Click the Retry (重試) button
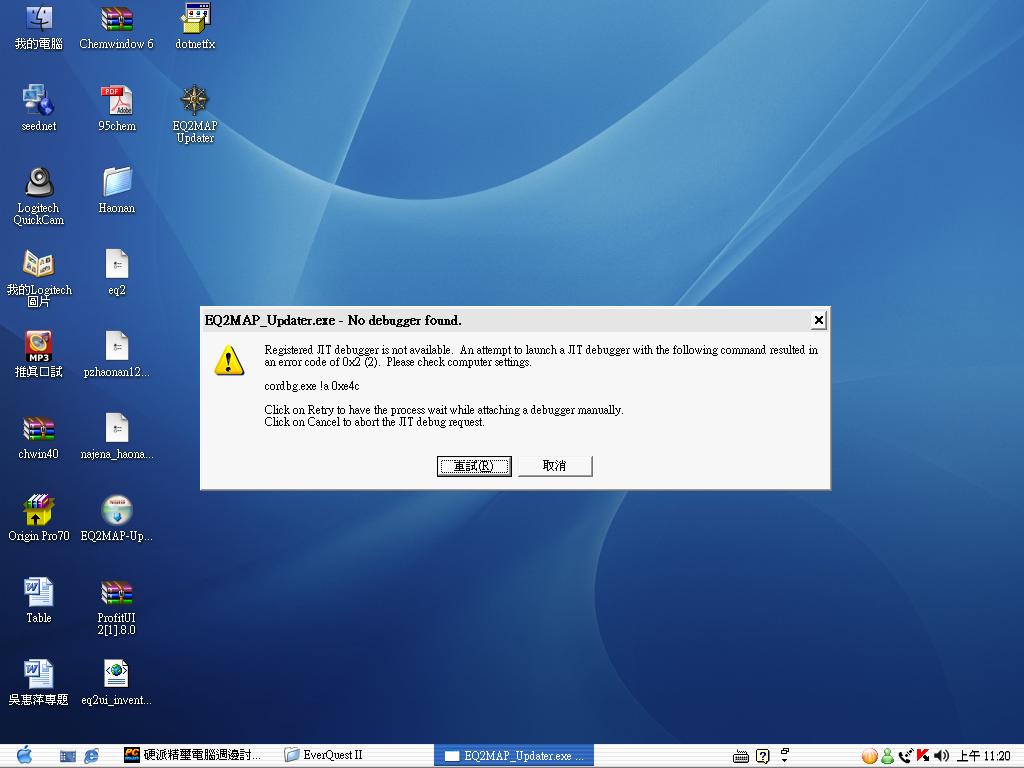Image resolution: width=1024 pixels, height=768 pixels. 473,466
